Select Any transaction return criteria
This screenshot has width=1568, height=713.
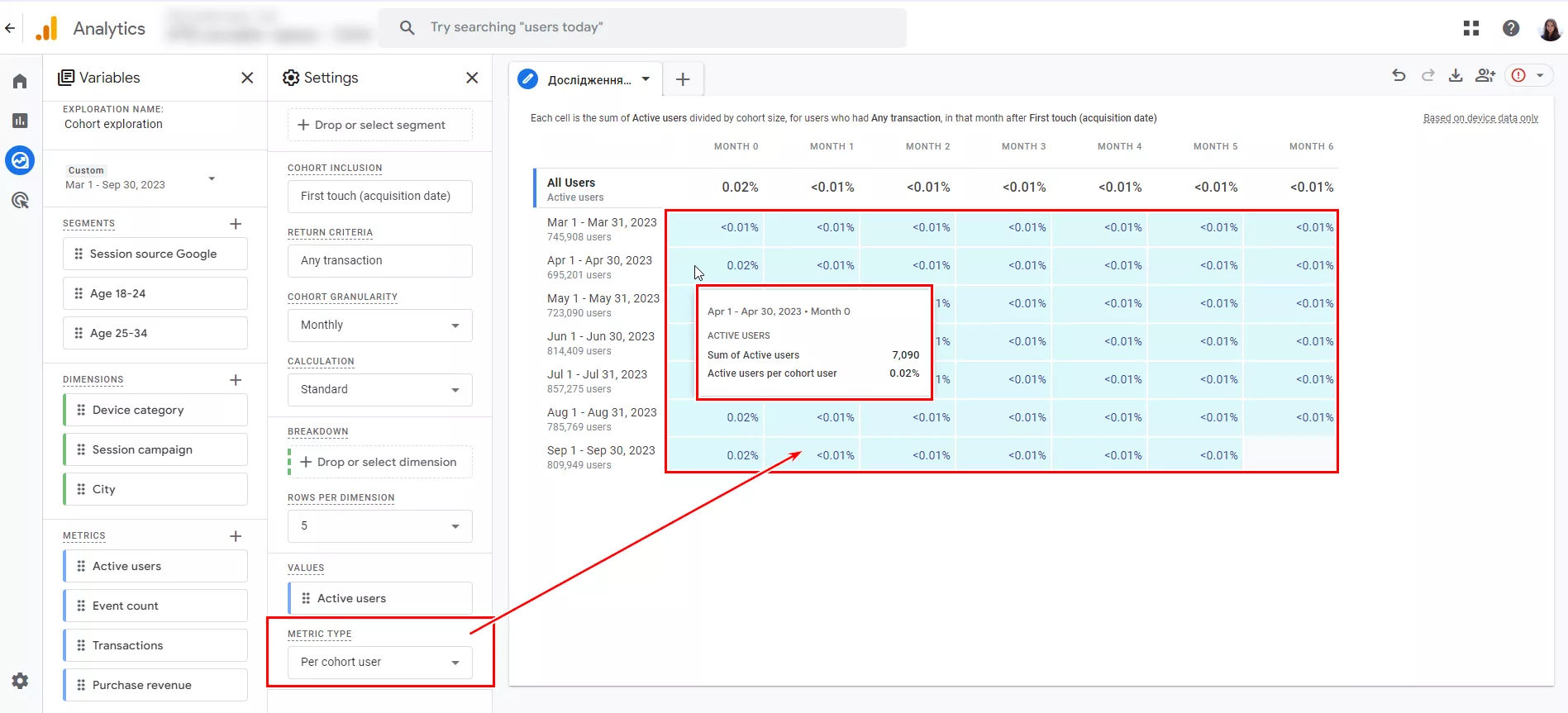[380, 261]
